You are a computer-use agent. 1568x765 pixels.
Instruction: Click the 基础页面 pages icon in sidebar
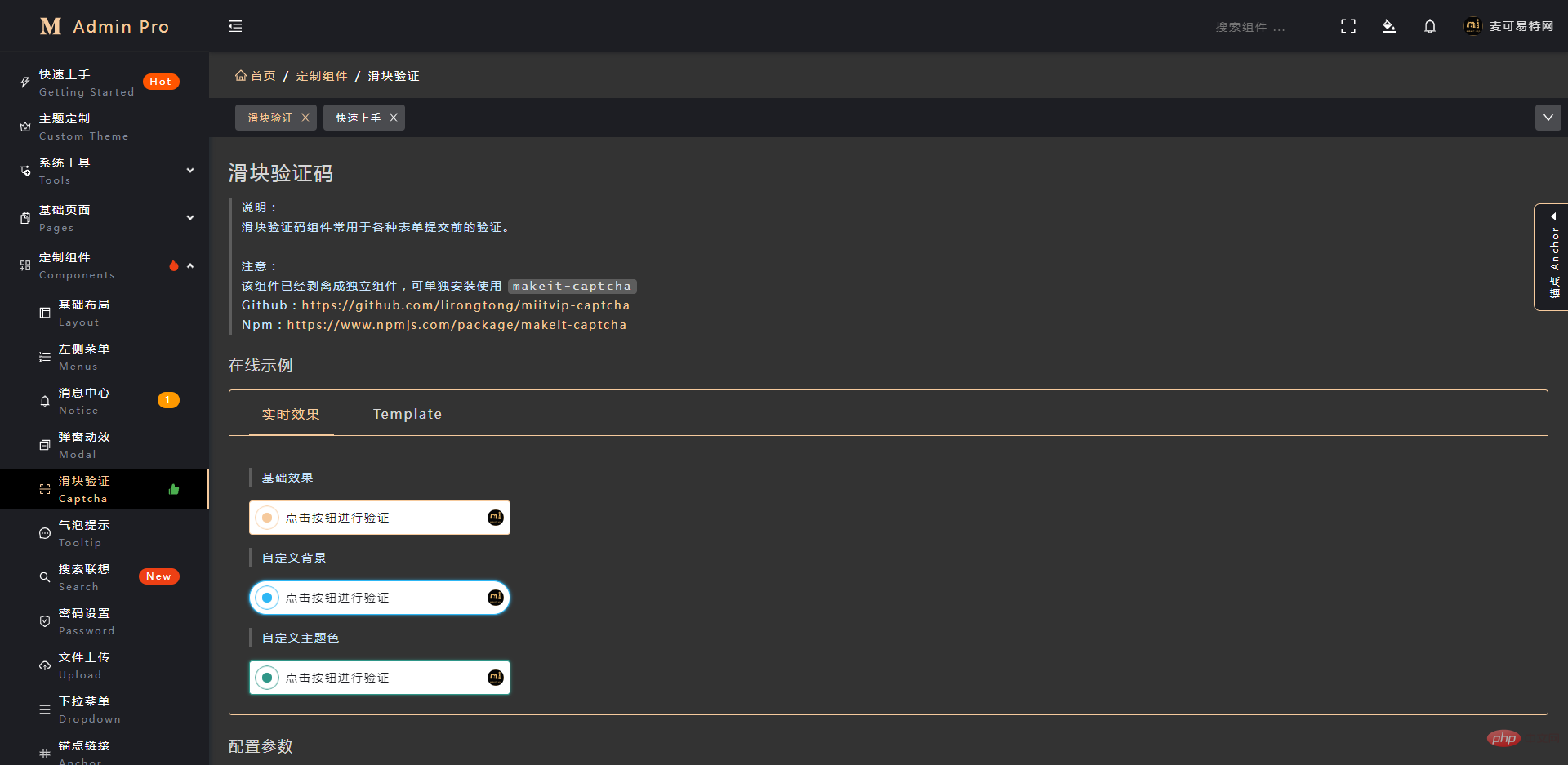(25, 218)
